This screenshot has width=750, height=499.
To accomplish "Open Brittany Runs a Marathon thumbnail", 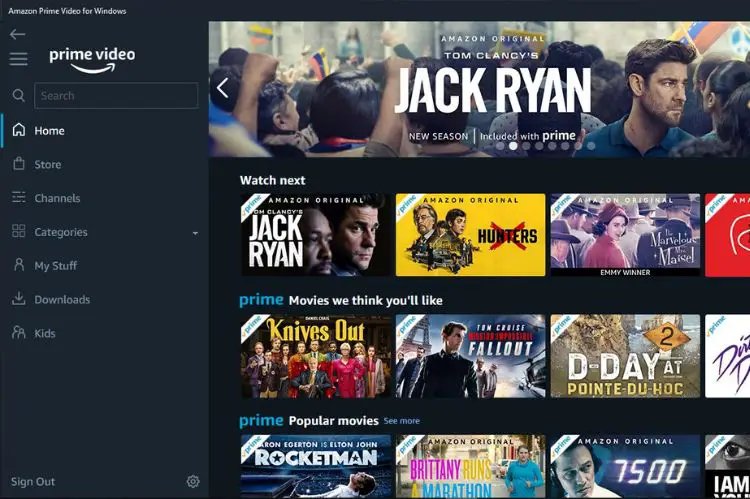I will coord(471,466).
